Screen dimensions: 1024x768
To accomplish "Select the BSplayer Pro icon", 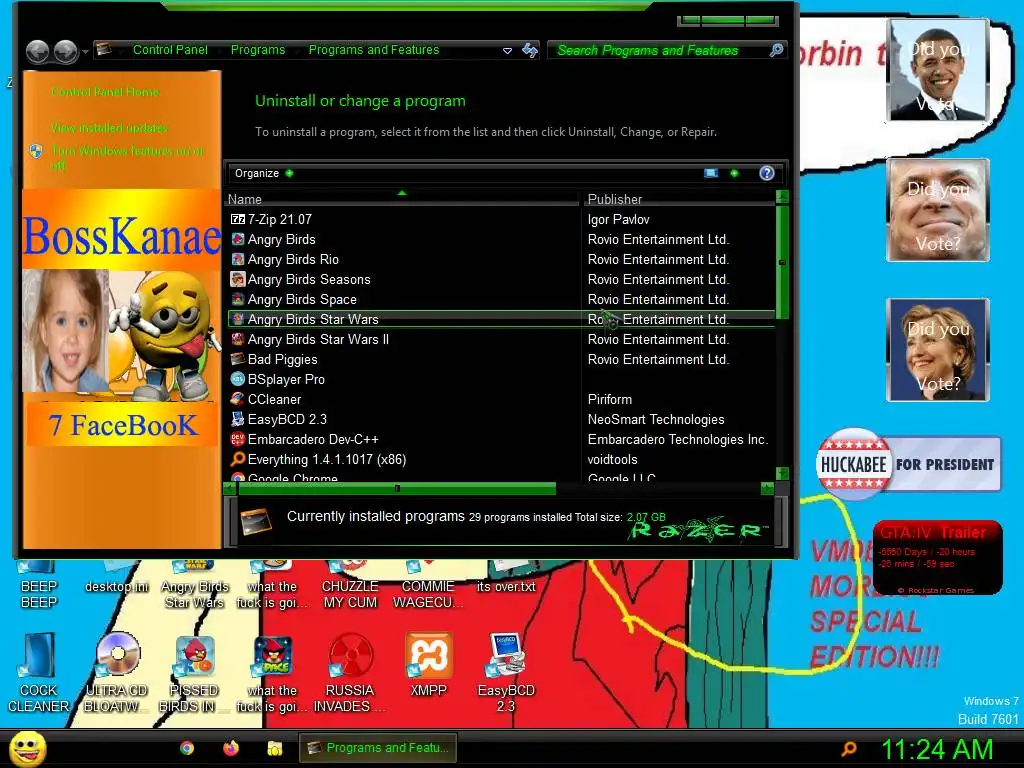I will [238, 379].
